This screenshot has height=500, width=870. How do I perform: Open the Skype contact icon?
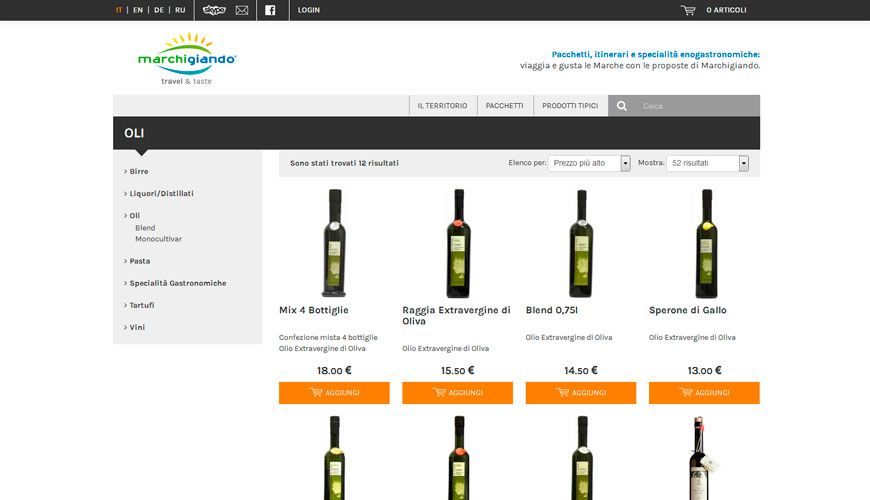coord(214,10)
